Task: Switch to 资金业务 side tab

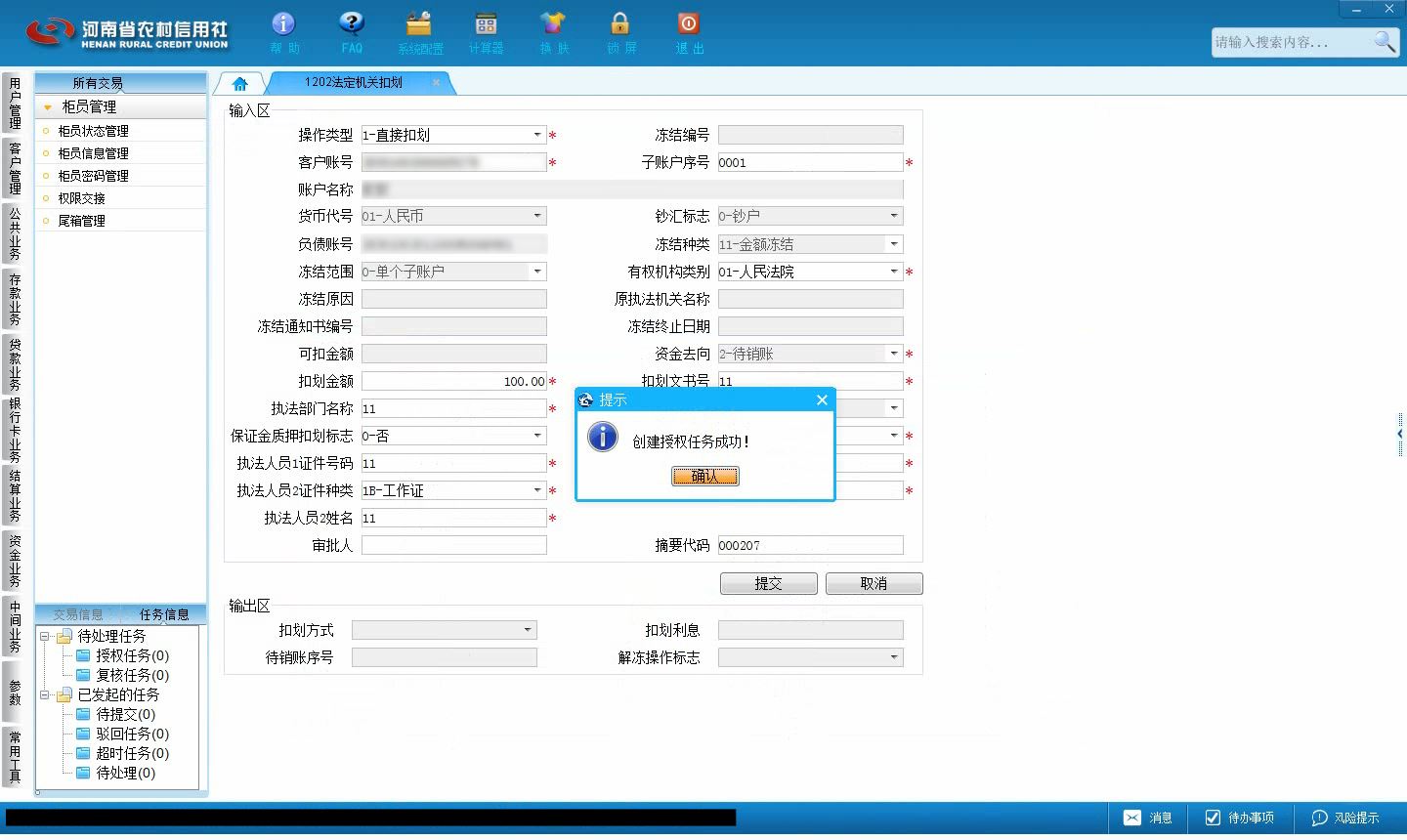Action: click(x=15, y=561)
